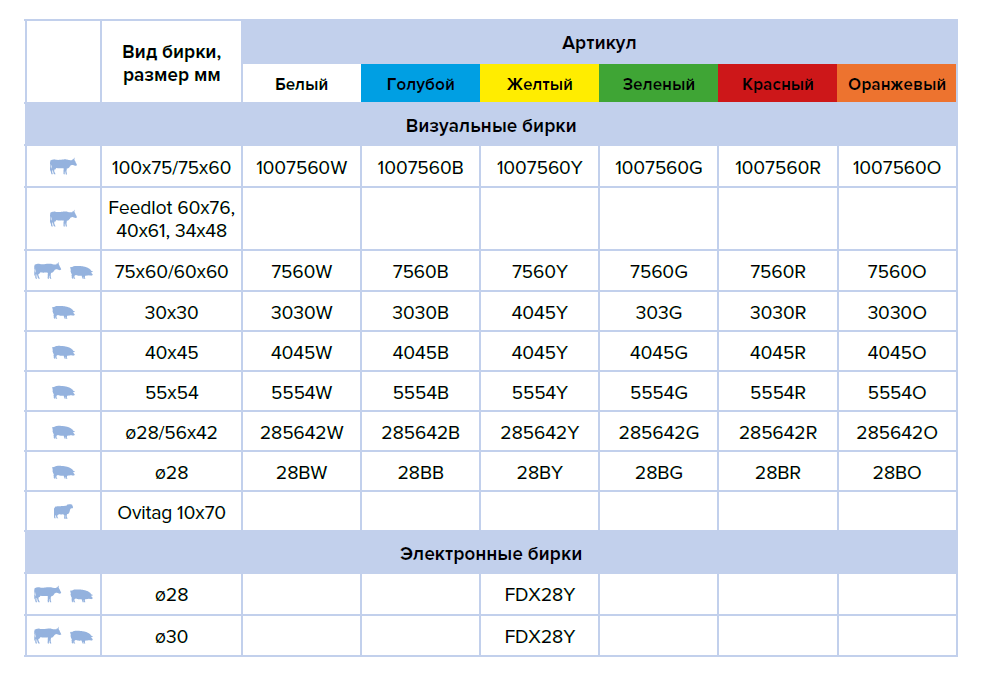Click the Визуальные бирки section heading
The width and height of the screenshot is (1004, 684).
click(x=490, y=126)
